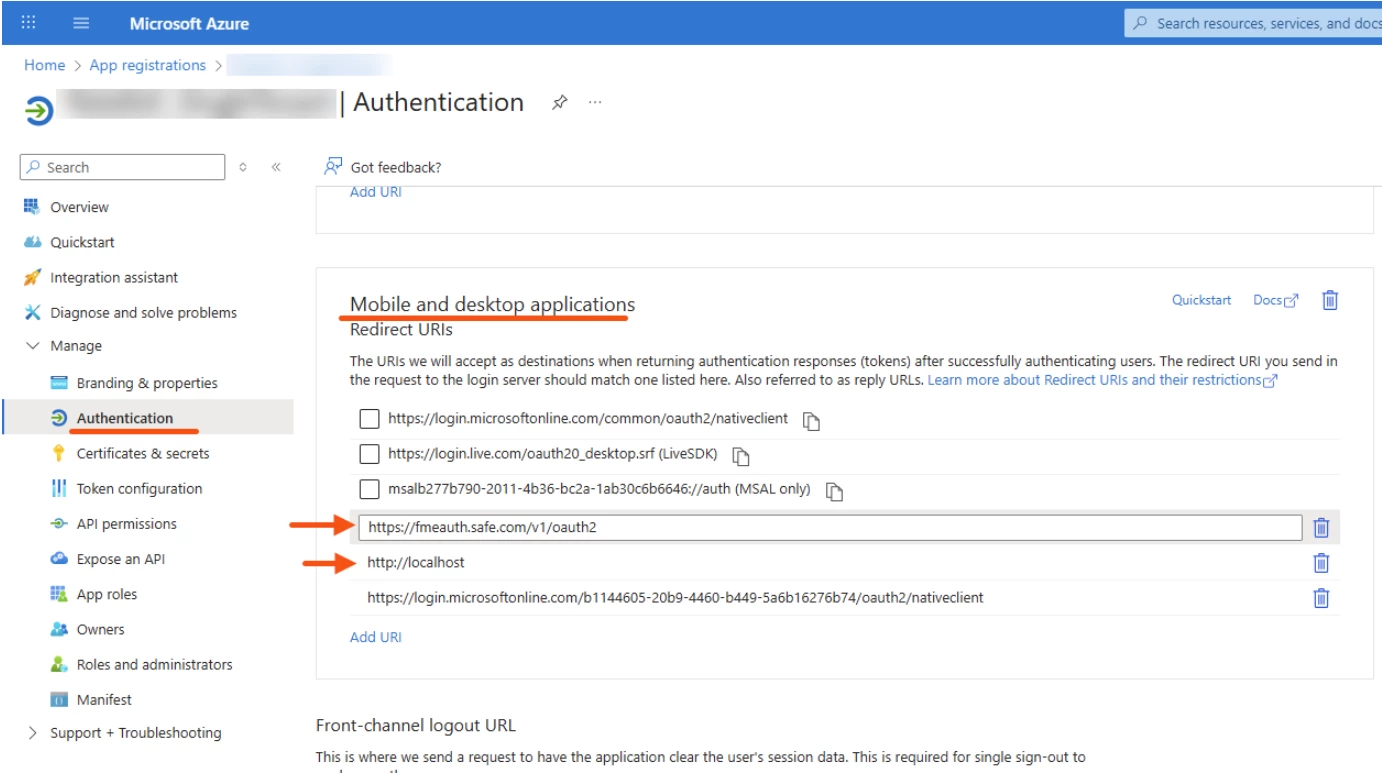Image resolution: width=1382 pixels, height=781 pixels.
Task: Click the Redirect URIs subheading
Action: pyautogui.click(x=401, y=329)
